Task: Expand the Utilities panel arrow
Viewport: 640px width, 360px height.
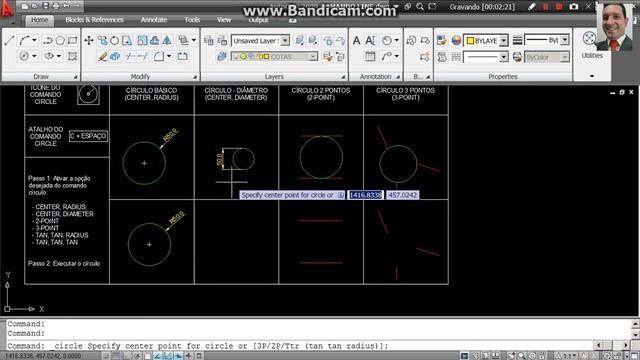Action: point(592,76)
